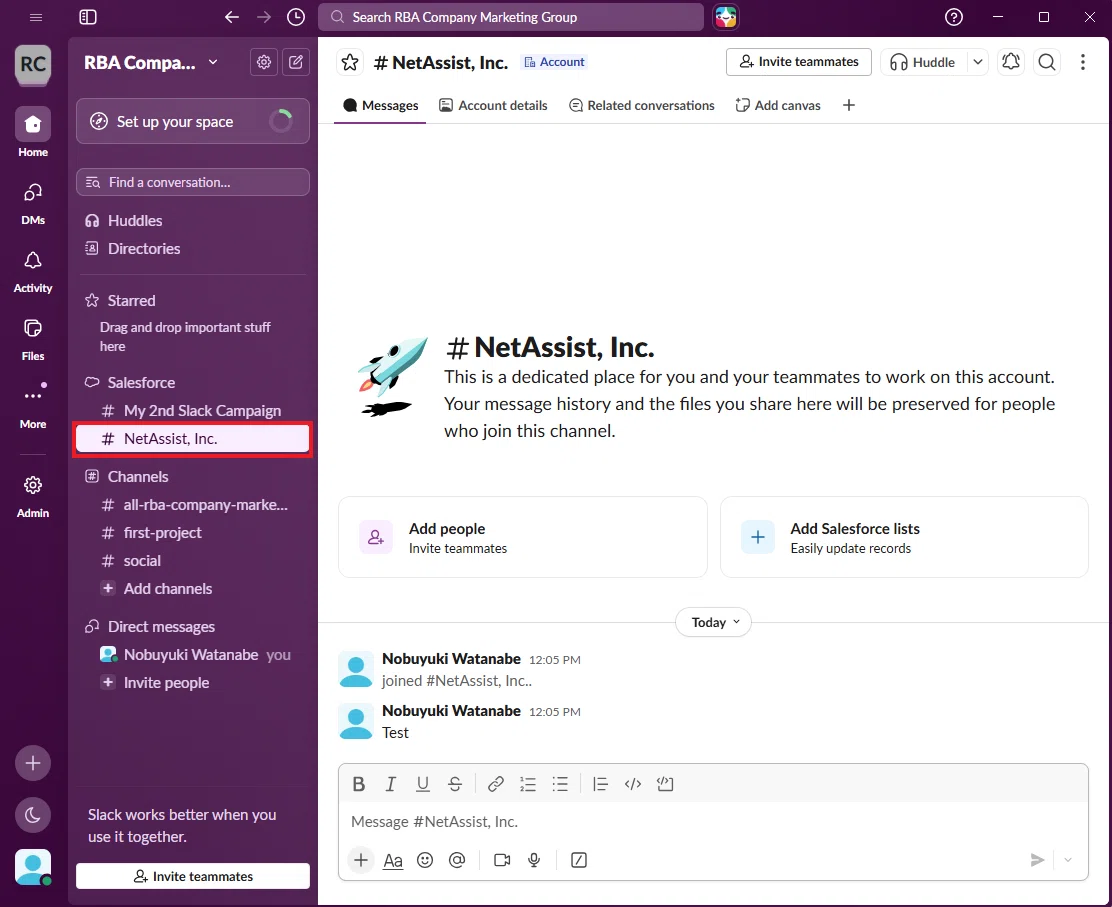Image resolution: width=1112 pixels, height=907 pixels.
Task: Click the Account badge next to channel name
Action: [x=555, y=62]
